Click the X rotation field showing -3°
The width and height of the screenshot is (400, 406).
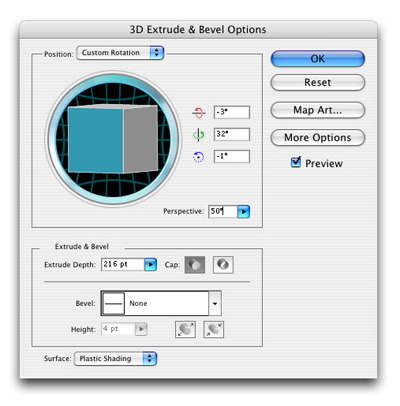232,112
